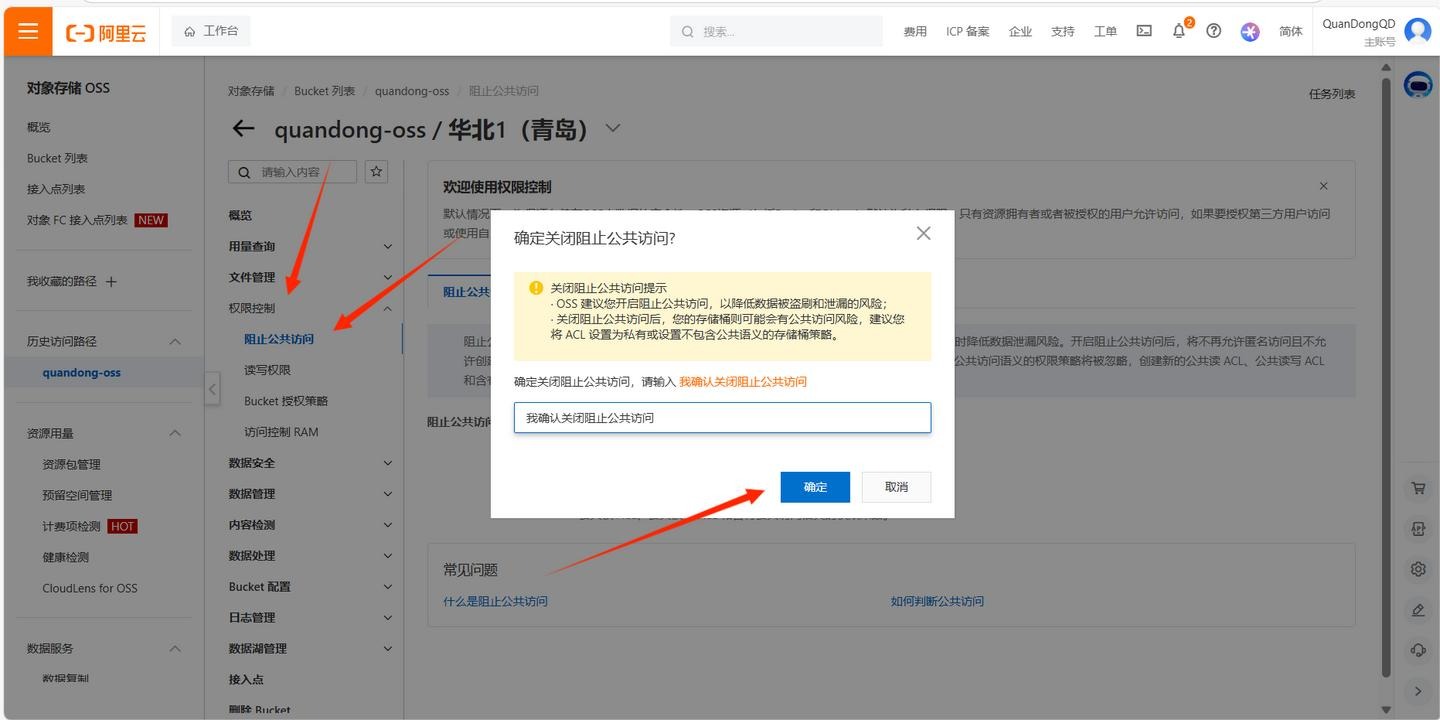
Task: Open the shopping cart icon
Action: pyautogui.click(x=1418, y=489)
